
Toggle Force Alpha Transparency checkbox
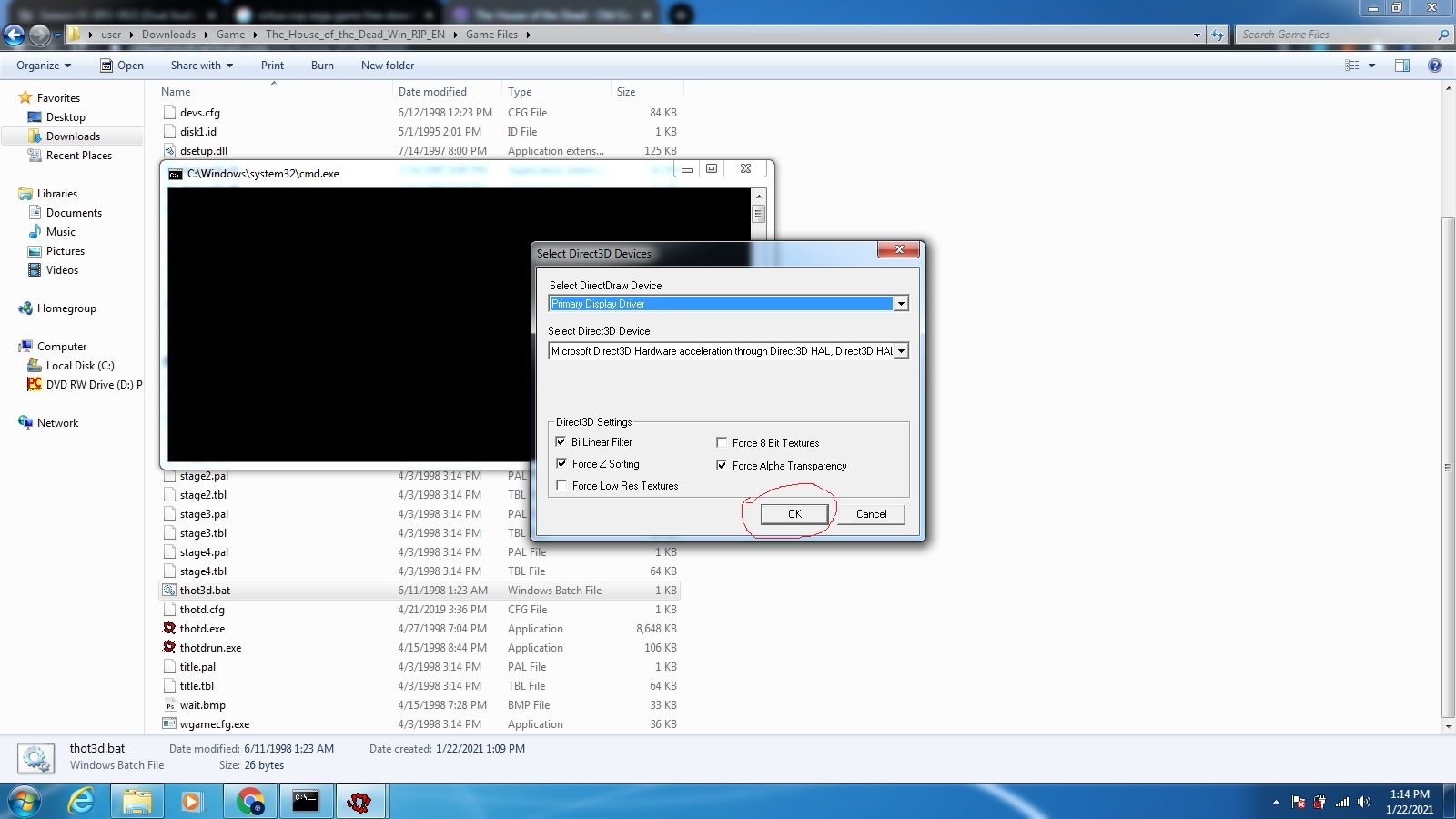point(722,465)
